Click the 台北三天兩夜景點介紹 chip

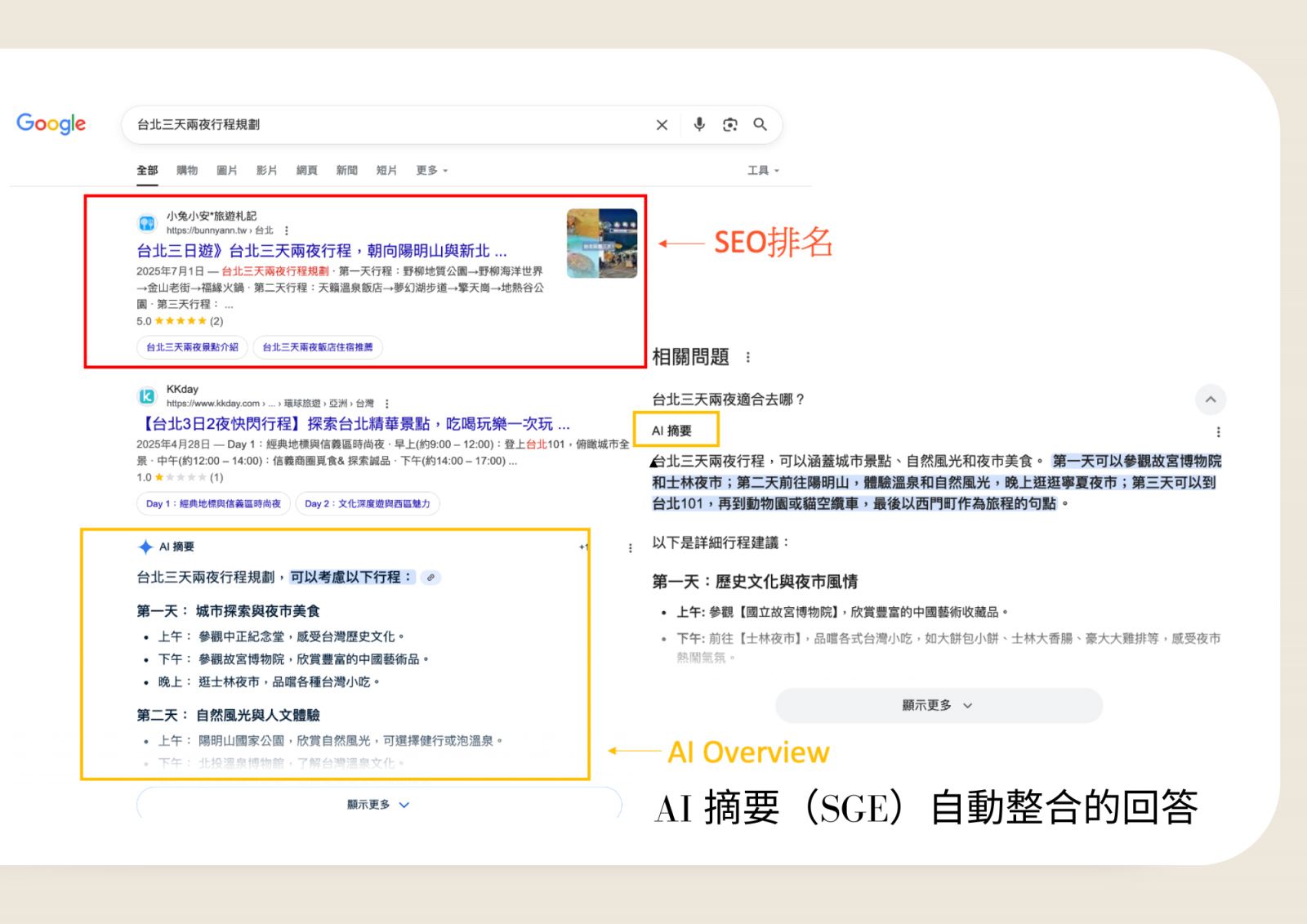pyautogui.click(x=192, y=347)
